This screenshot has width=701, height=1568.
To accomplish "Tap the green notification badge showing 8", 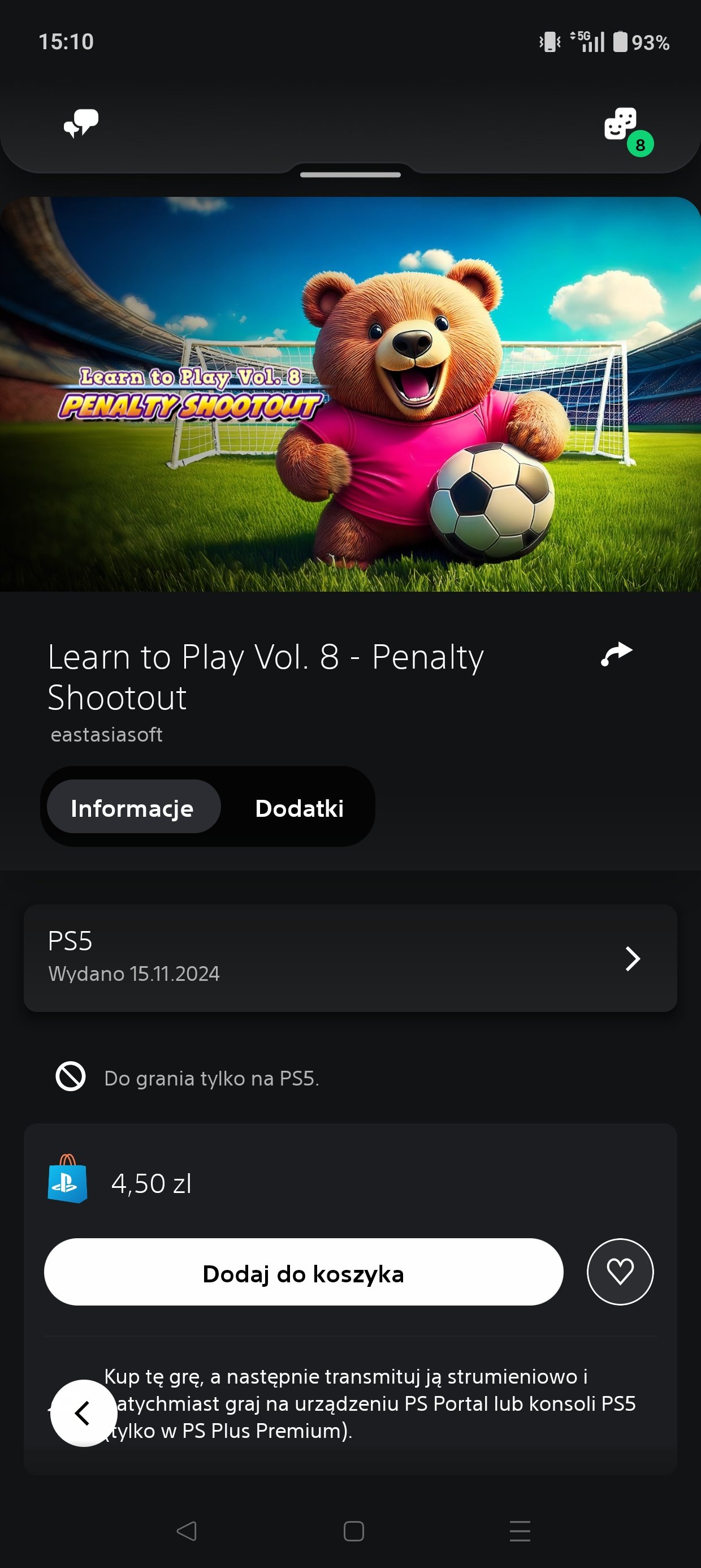I will point(640,144).
